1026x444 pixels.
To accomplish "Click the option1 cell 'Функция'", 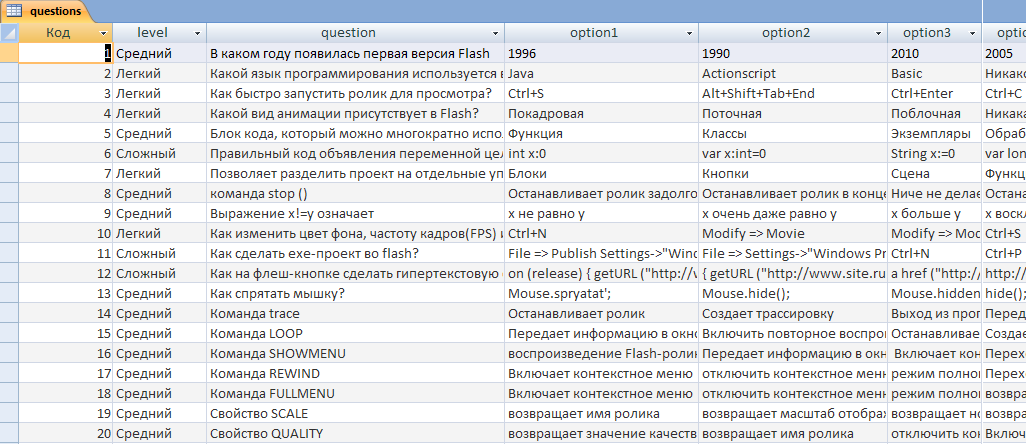I will tap(601, 133).
